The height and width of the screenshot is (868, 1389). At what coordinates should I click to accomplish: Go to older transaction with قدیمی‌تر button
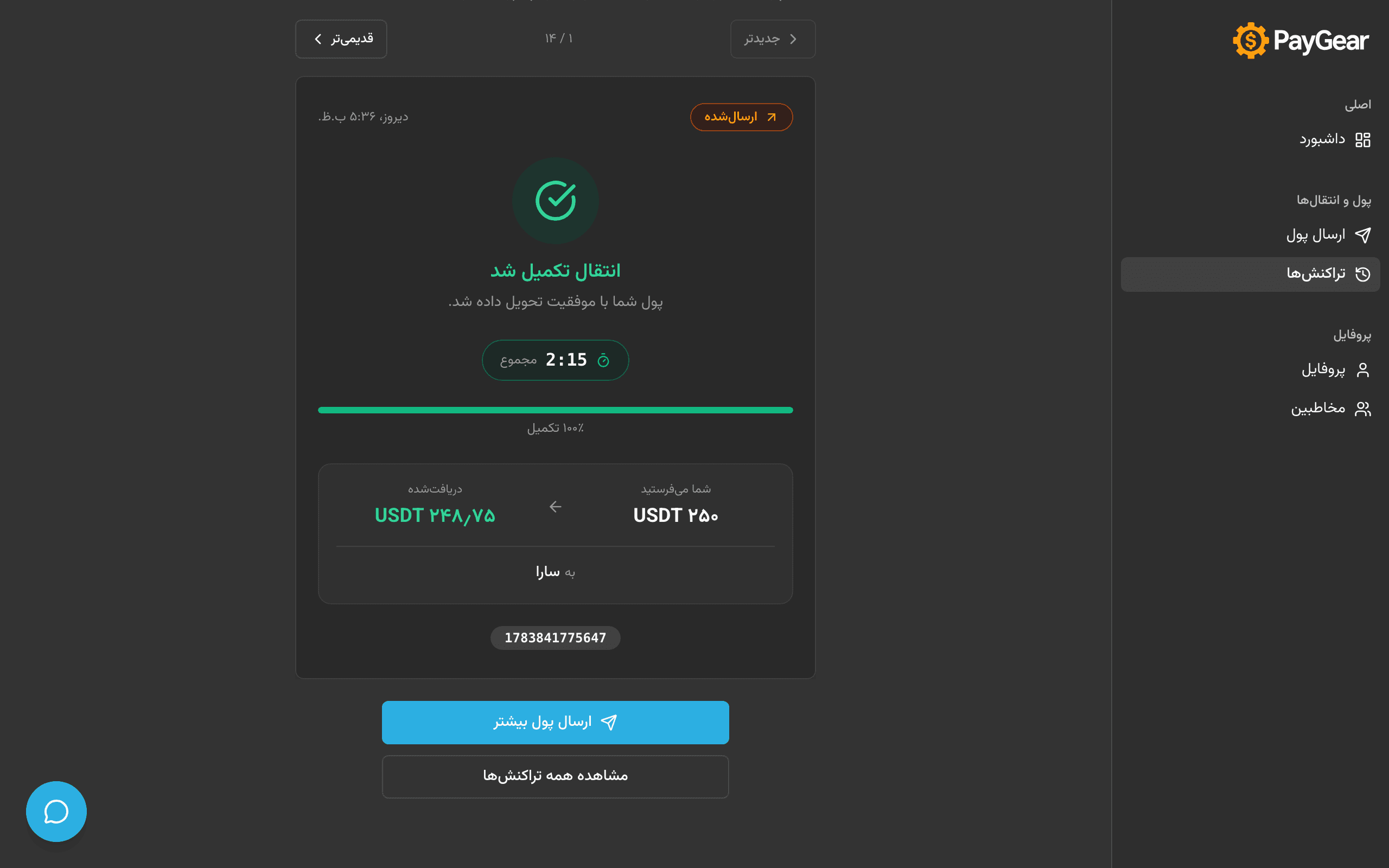coord(341,39)
